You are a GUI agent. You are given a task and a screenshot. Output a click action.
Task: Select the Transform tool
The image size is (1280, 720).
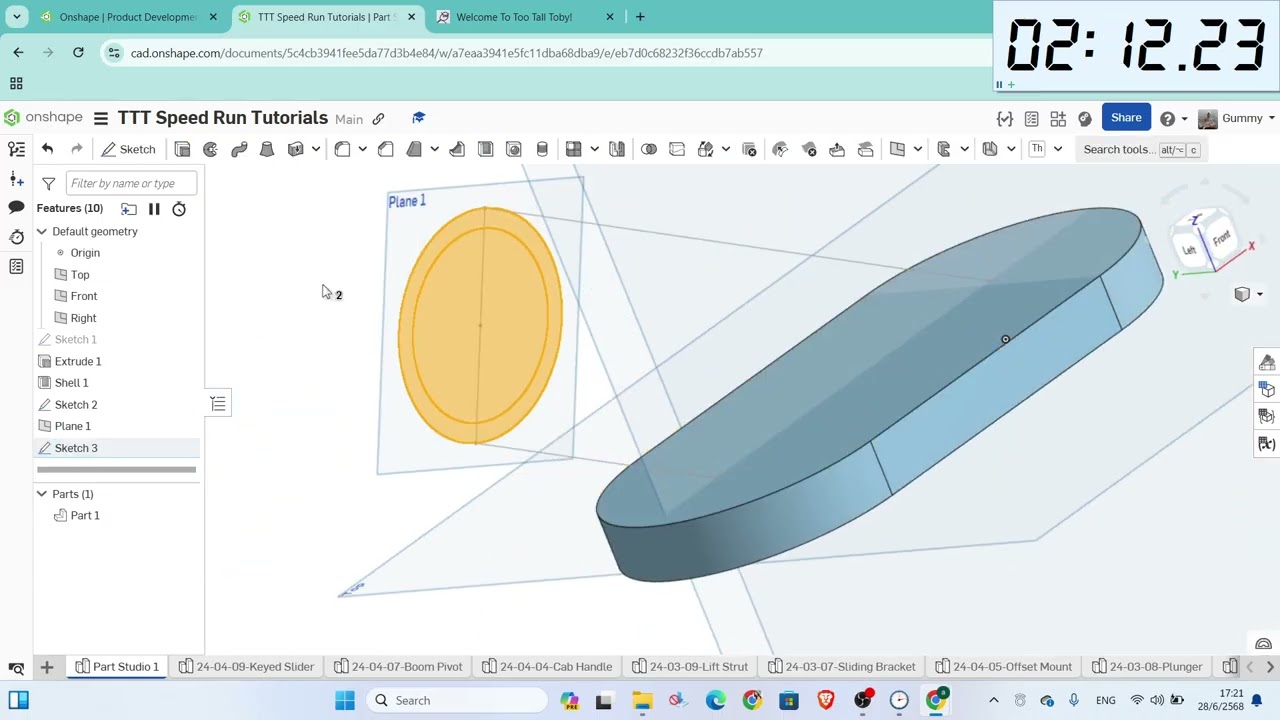point(706,149)
